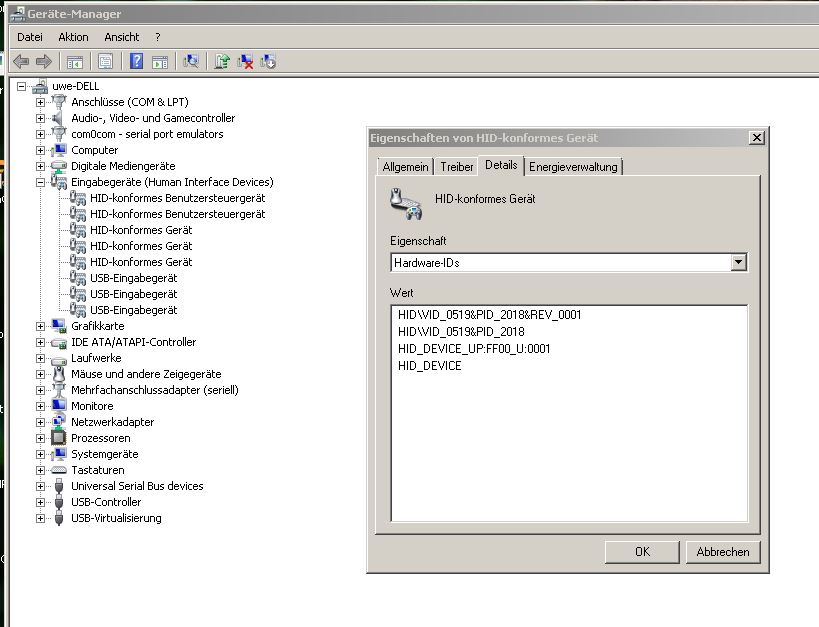Expand the Netzwerkadapter tree node
819x627 pixels.
(x=40, y=422)
